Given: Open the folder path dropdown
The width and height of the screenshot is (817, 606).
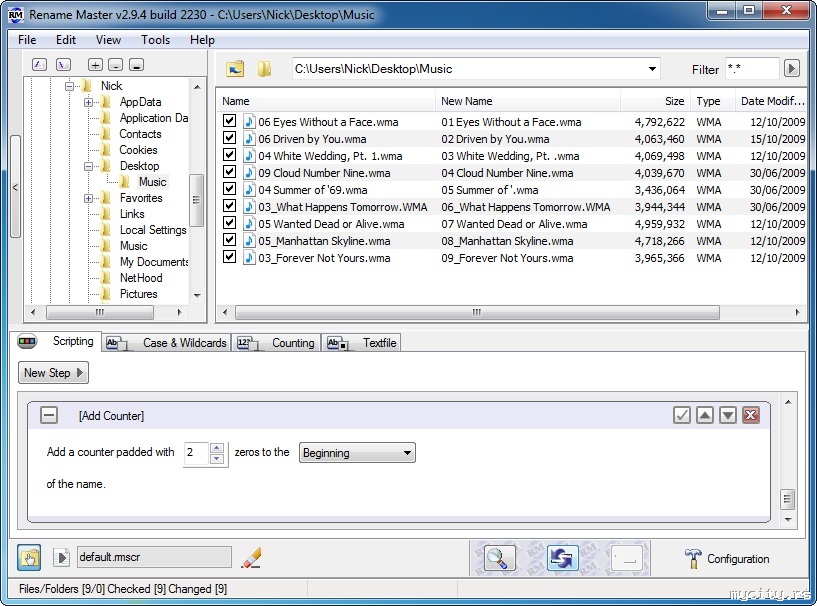Looking at the screenshot, I should 652,69.
